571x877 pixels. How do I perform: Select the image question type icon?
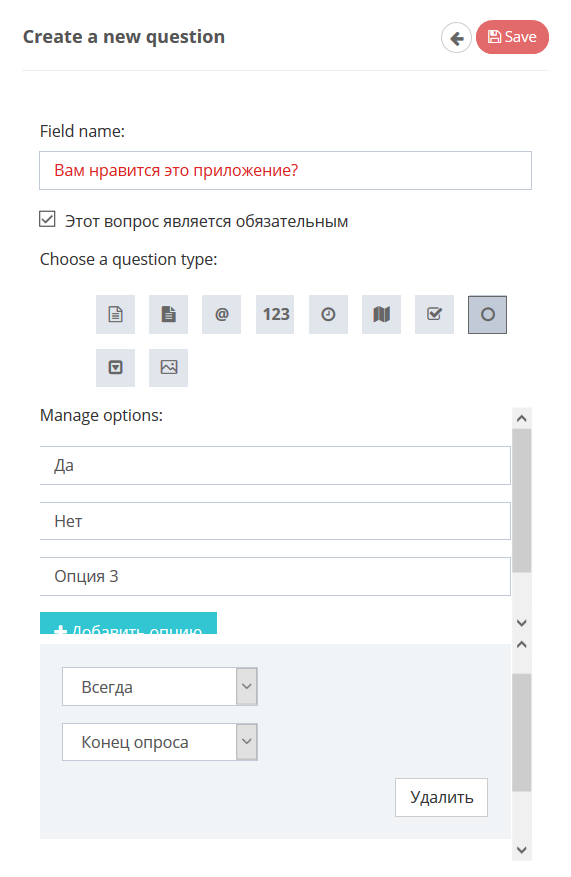click(168, 367)
